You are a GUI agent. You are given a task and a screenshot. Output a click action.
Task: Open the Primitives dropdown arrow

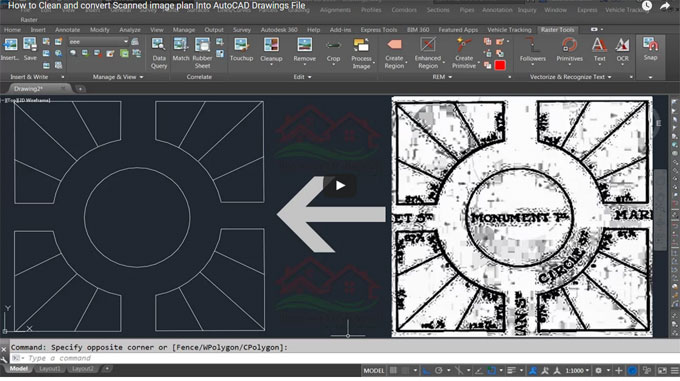pyautogui.click(x=569, y=65)
